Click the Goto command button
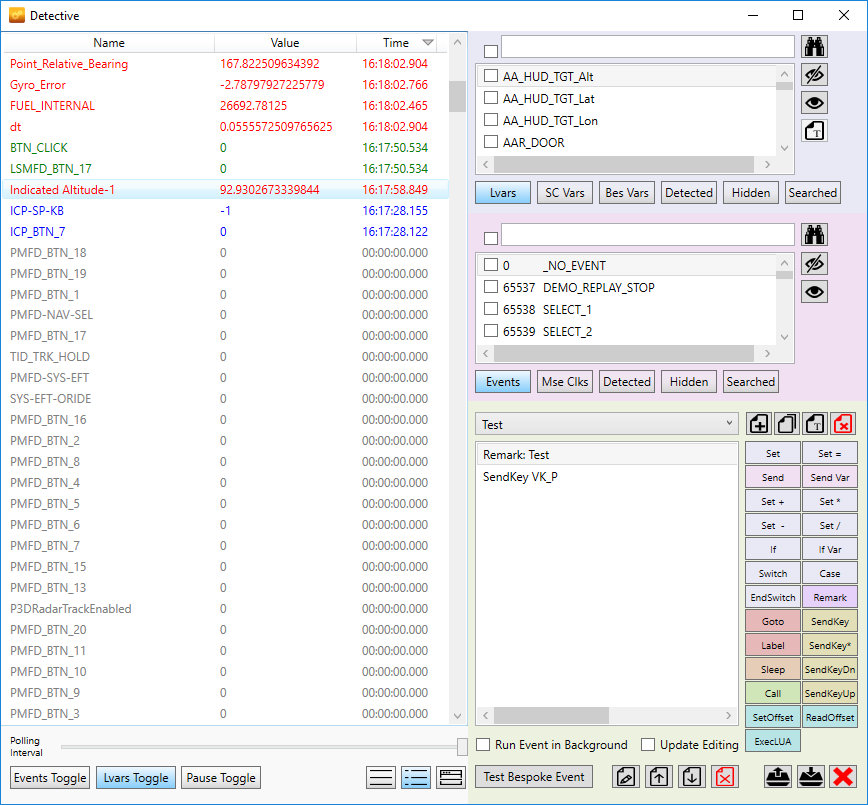868x805 pixels. (x=773, y=621)
